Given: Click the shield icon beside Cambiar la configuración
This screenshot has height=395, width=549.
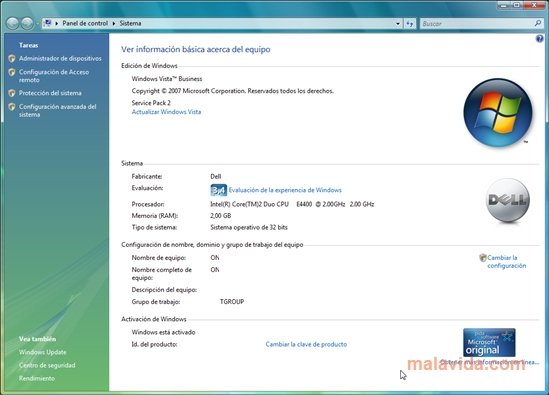Looking at the screenshot, I should 483,258.
